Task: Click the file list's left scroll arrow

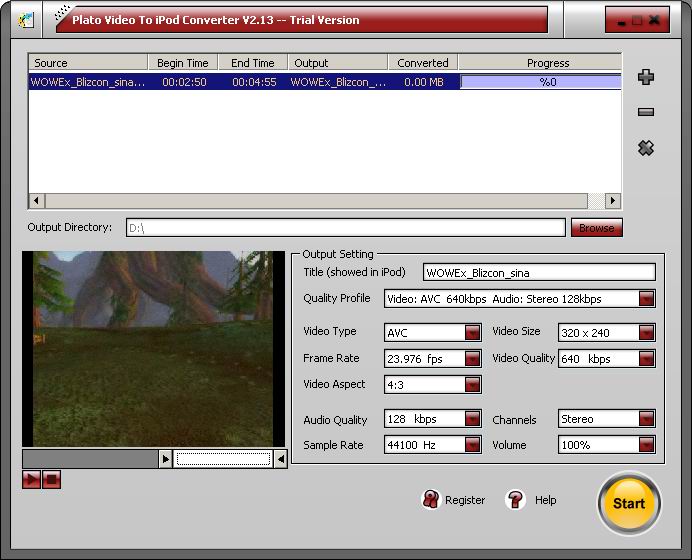Action: pyautogui.click(x=37, y=201)
